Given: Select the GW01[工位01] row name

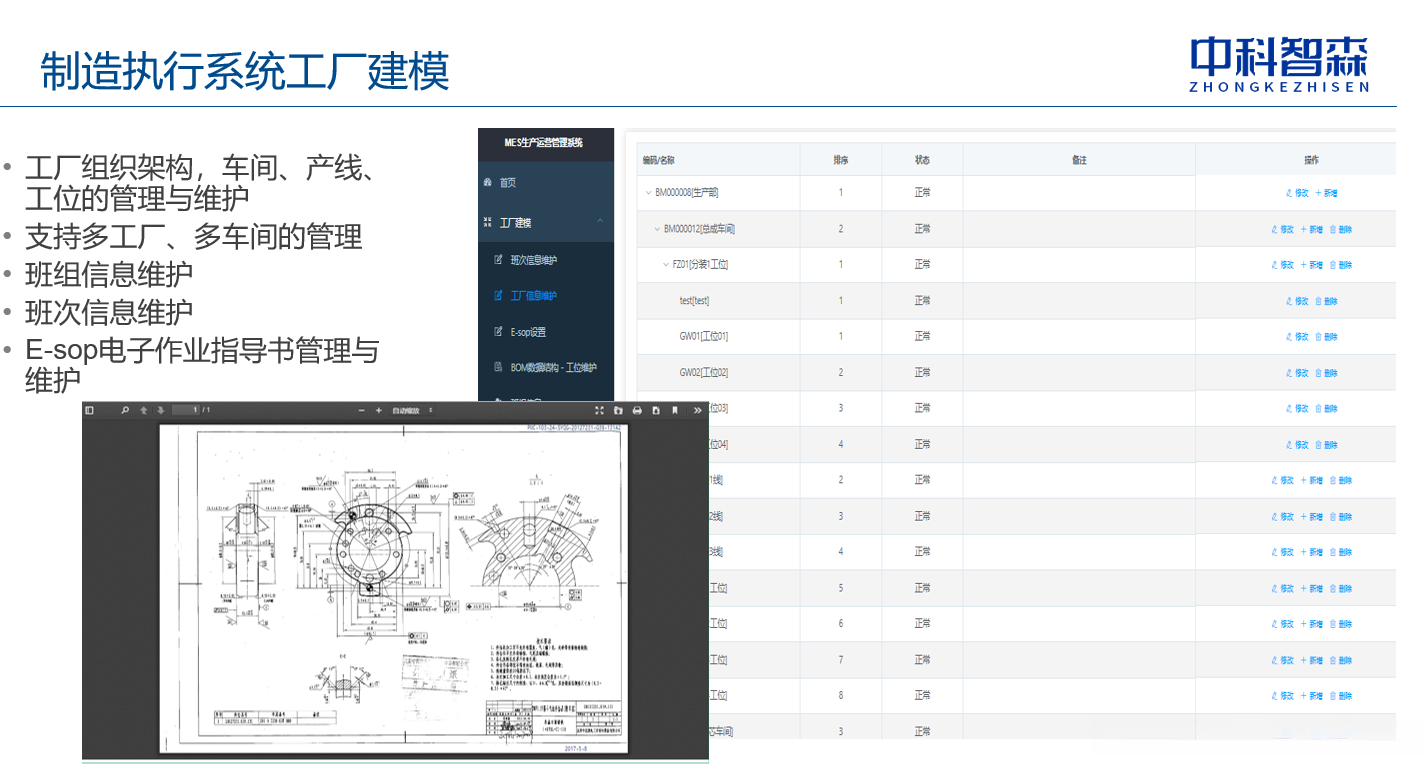Looking at the screenshot, I should point(704,337).
